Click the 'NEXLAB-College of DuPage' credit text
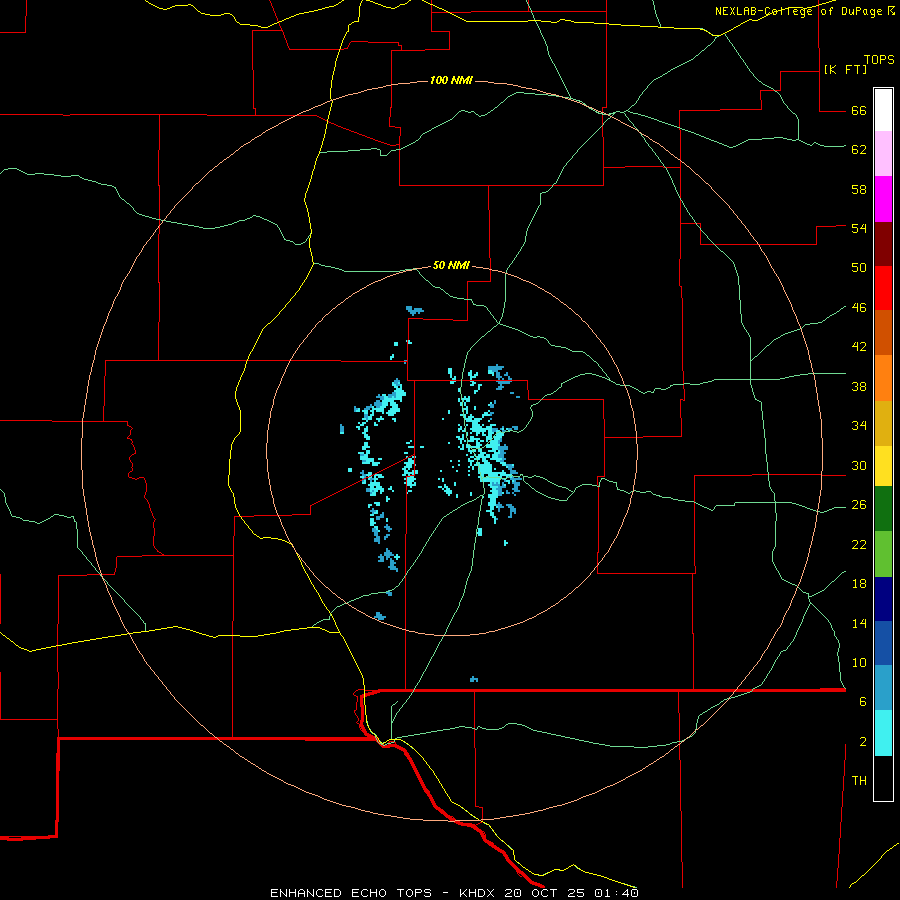The width and height of the screenshot is (900, 900). click(800, 11)
